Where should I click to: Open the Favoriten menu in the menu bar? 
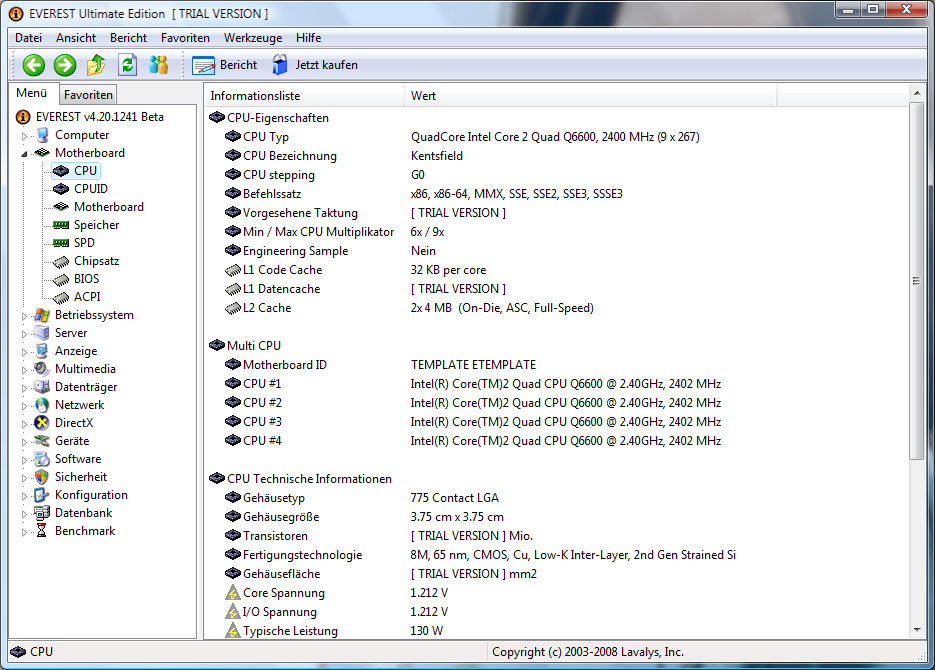[185, 38]
